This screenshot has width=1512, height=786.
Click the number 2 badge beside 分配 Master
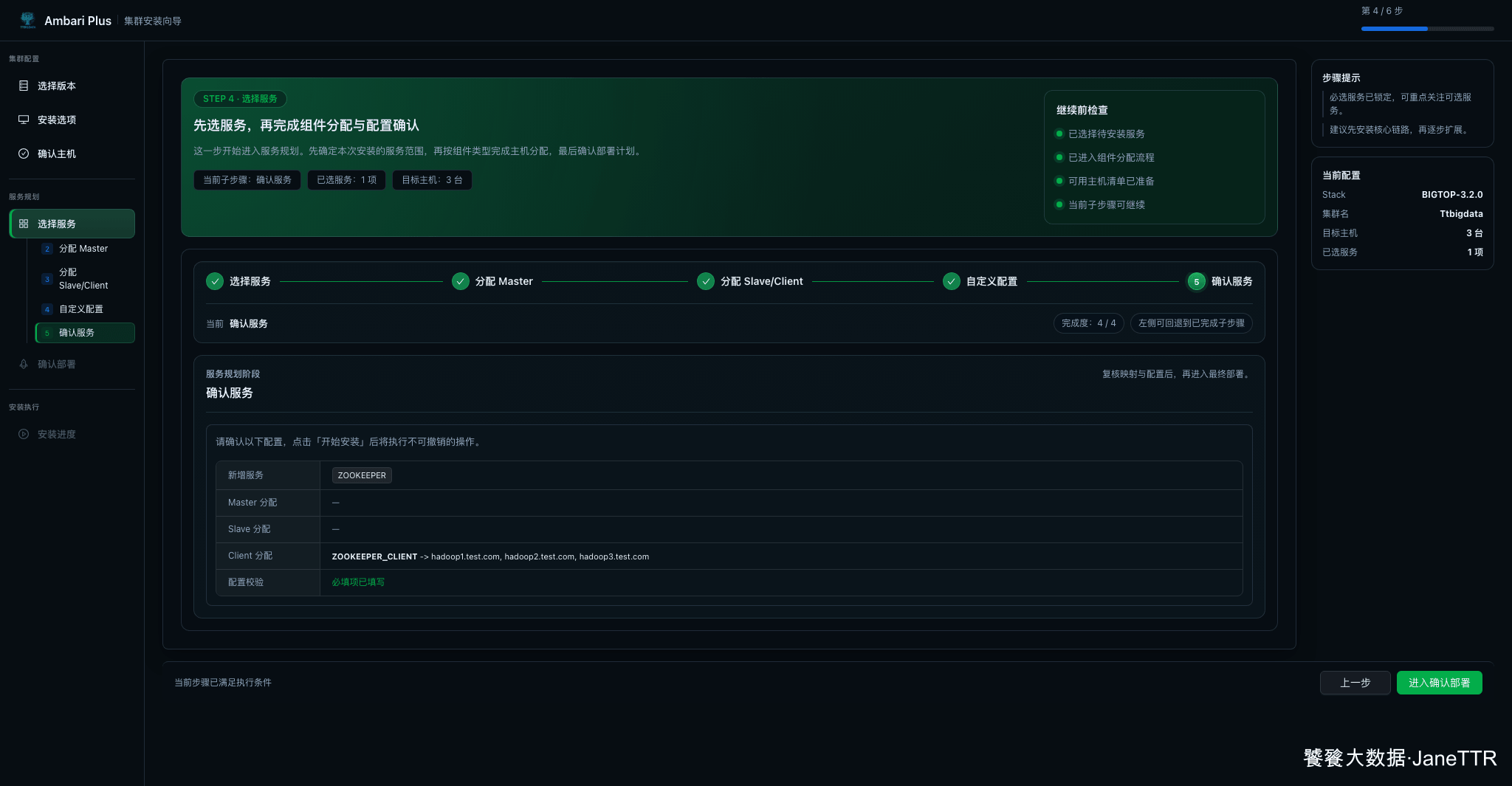click(47, 249)
